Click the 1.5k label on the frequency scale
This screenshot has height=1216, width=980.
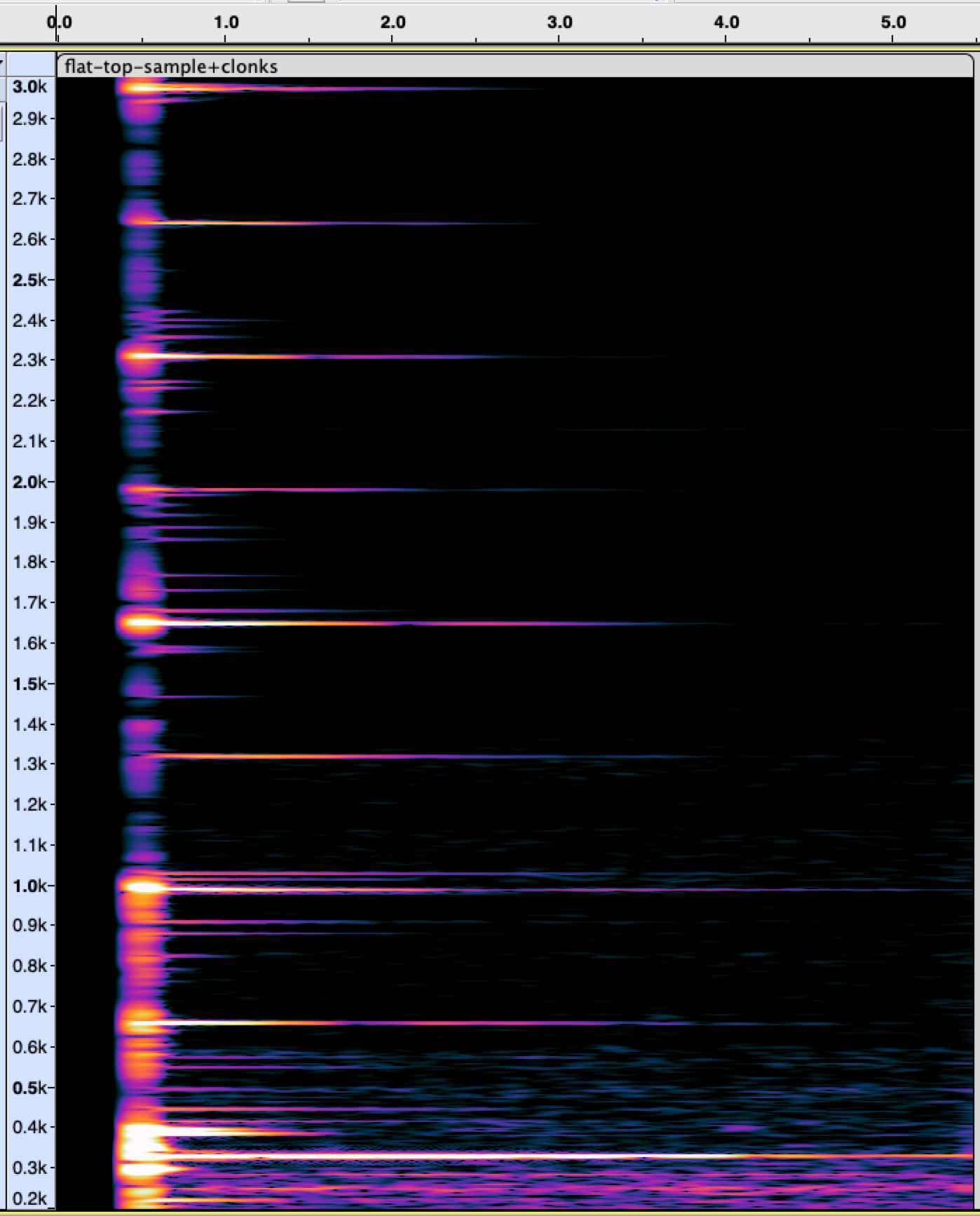[x=29, y=684]
